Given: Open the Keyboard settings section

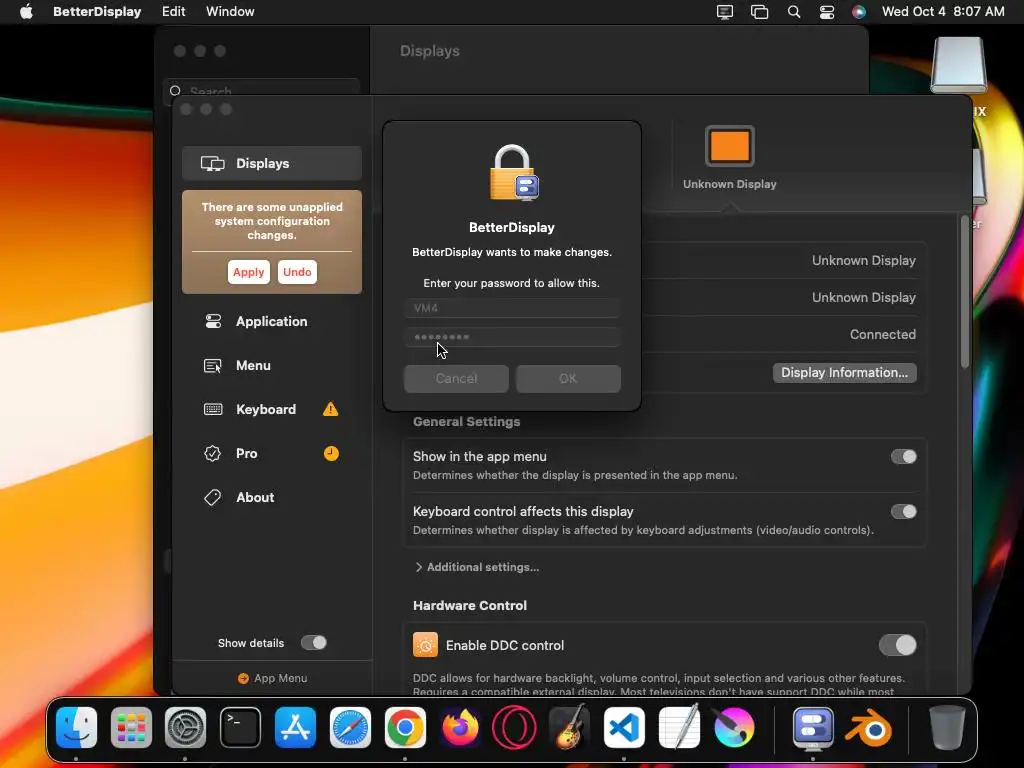Looking at the screenshot, I should coord(272,409).
